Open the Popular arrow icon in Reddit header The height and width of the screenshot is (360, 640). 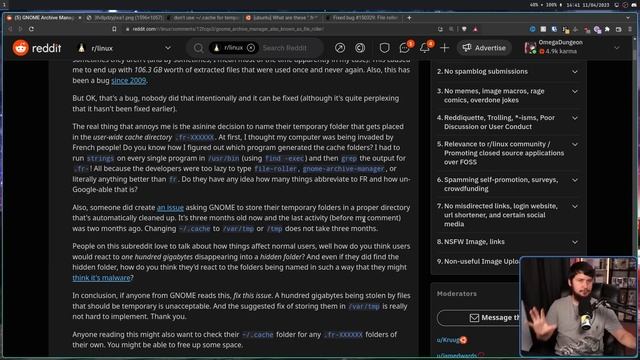(x=340, y=48)
